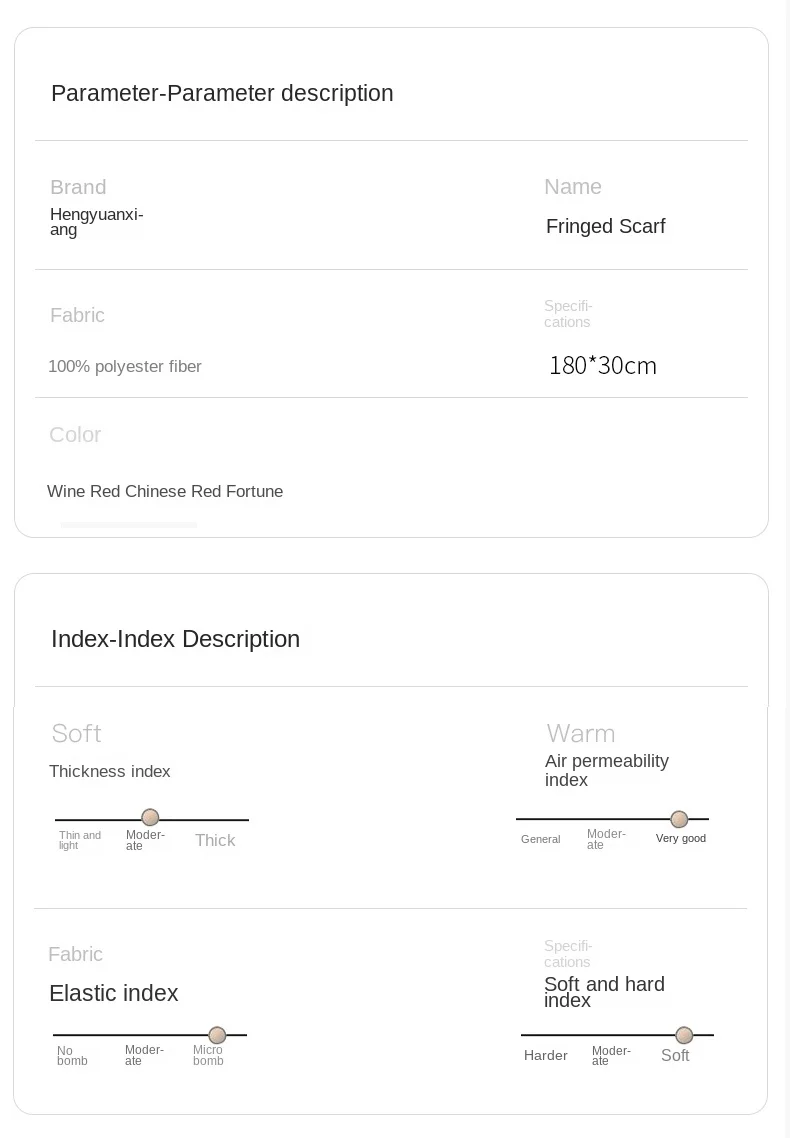
Task: Click the Harder label on softness scale
Action: [546, 1055]
